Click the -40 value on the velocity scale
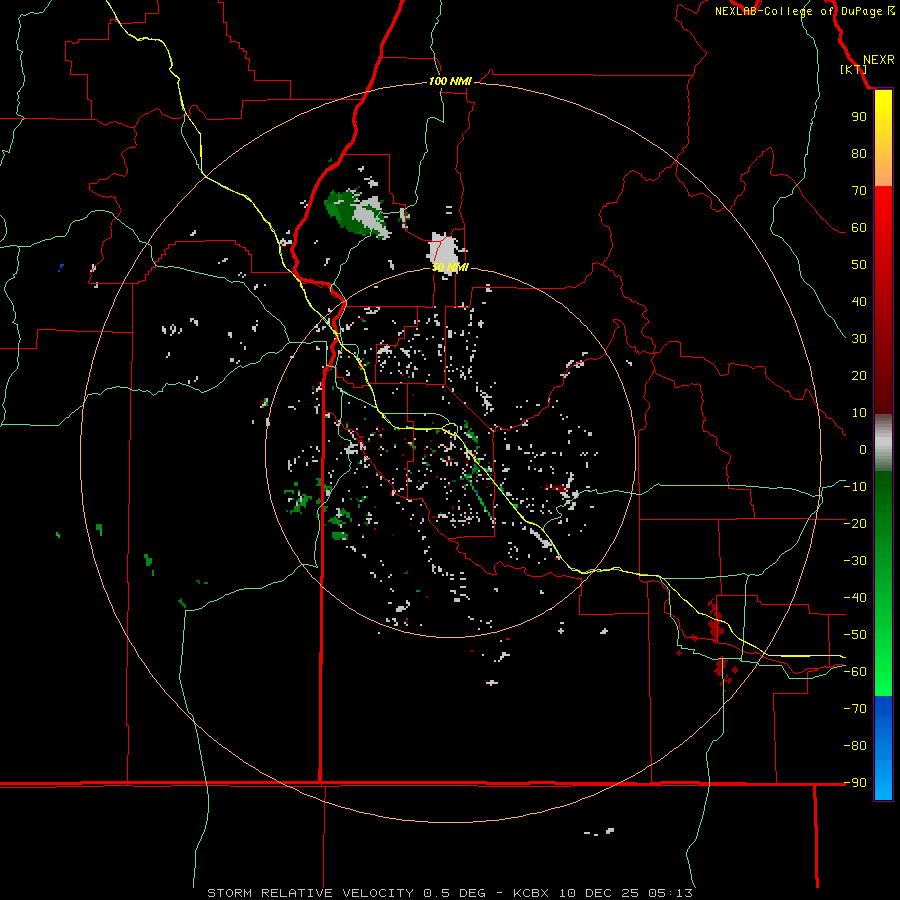The height and width of the screenshot is (900, 900). [855, 598]
